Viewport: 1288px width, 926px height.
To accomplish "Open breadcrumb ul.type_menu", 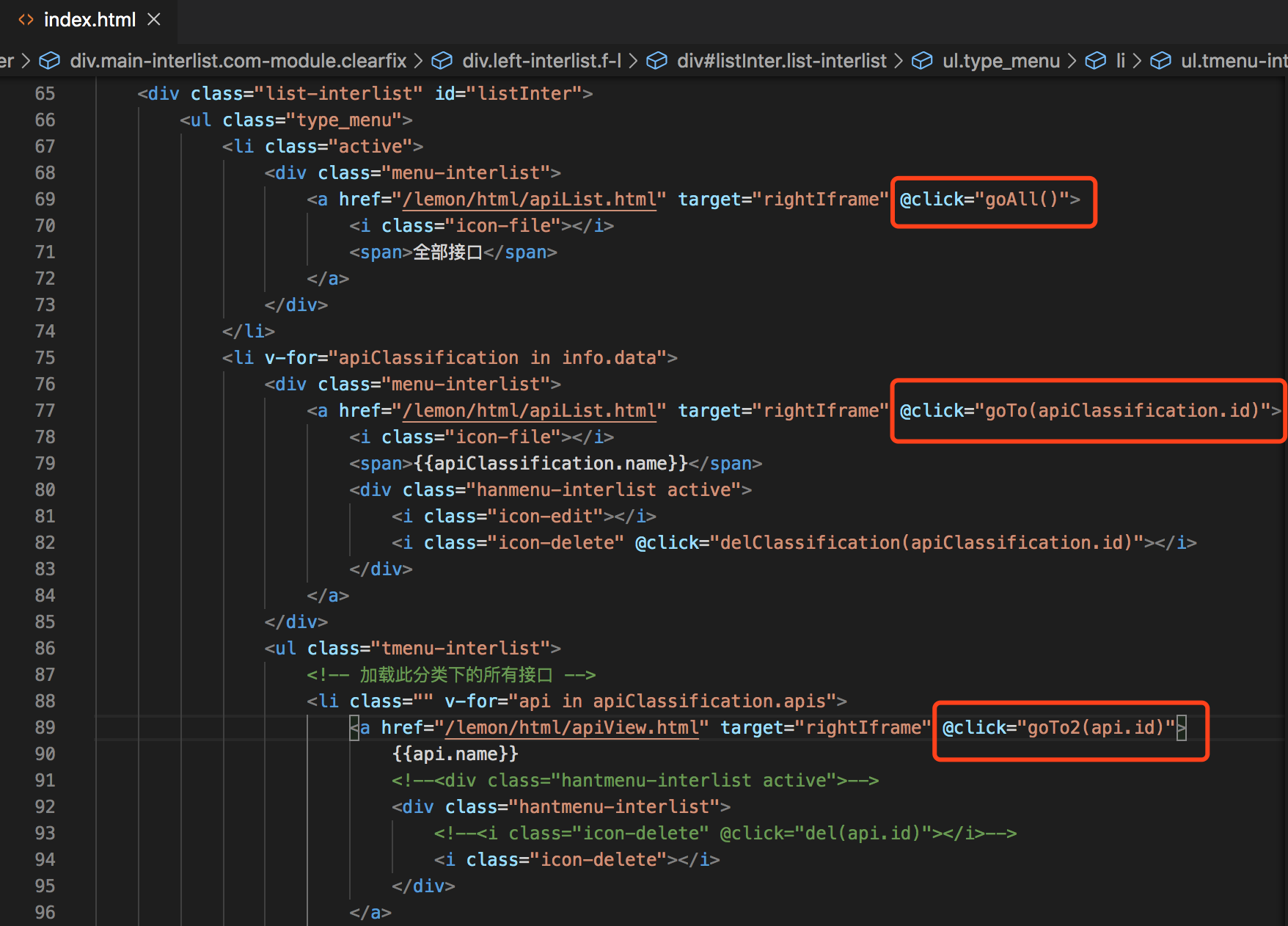I will (1001, 61).
